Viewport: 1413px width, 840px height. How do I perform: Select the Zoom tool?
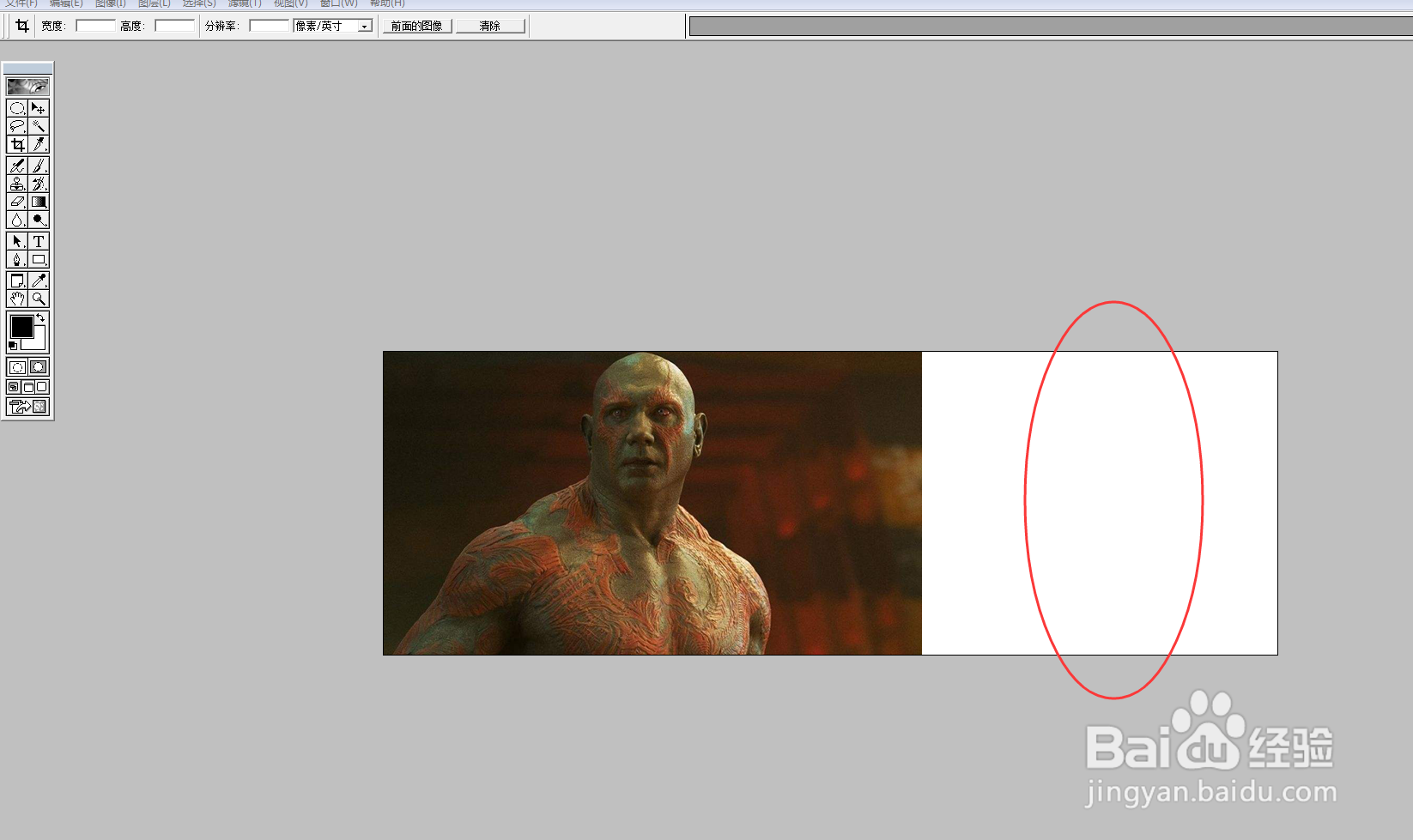[39, 299]
